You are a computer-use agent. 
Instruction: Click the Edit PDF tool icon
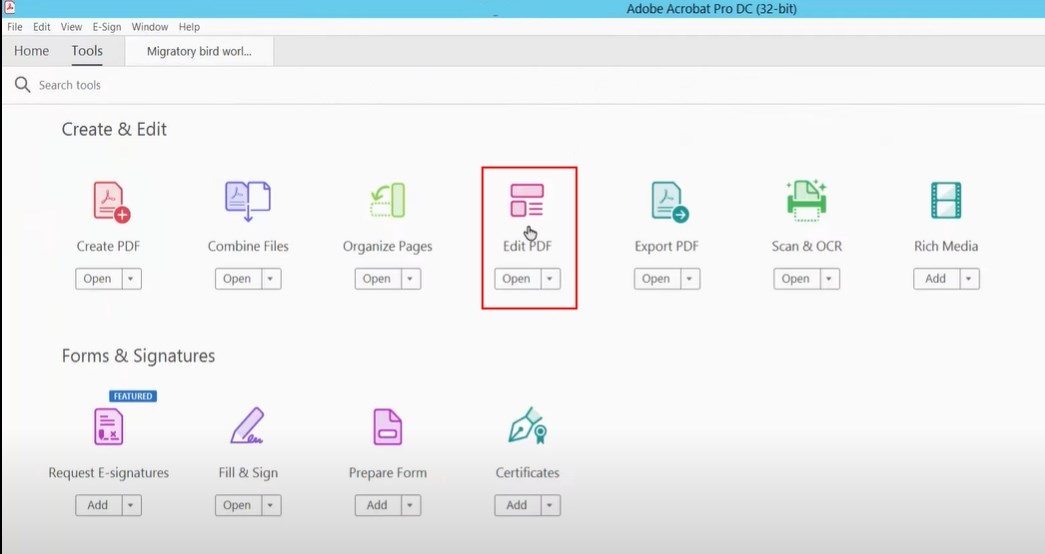[527, 201]
